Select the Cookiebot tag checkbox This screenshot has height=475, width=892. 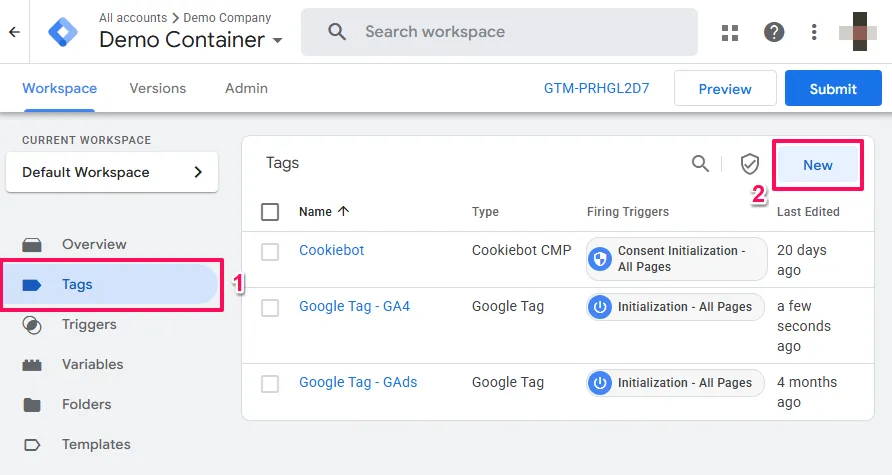point(270,251)
